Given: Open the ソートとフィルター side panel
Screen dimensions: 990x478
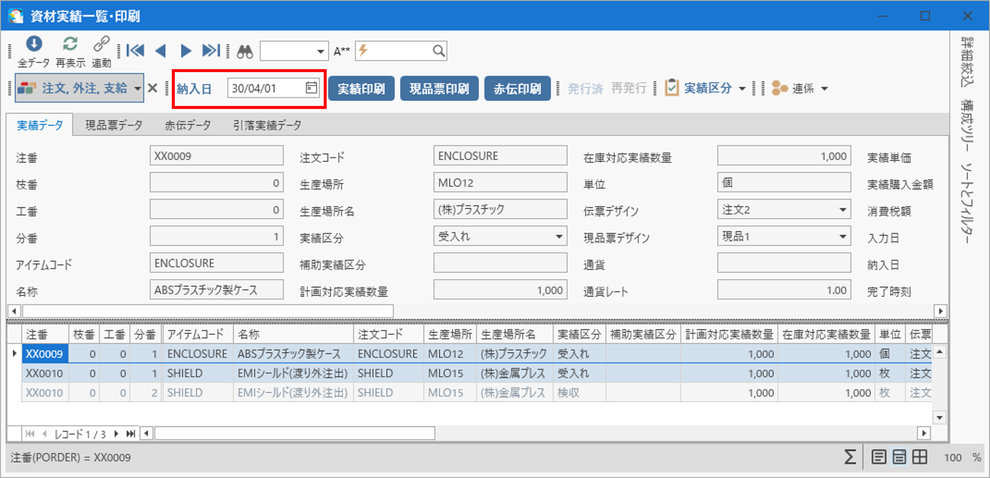Looking at the screenshot, I should click(966, 204).
